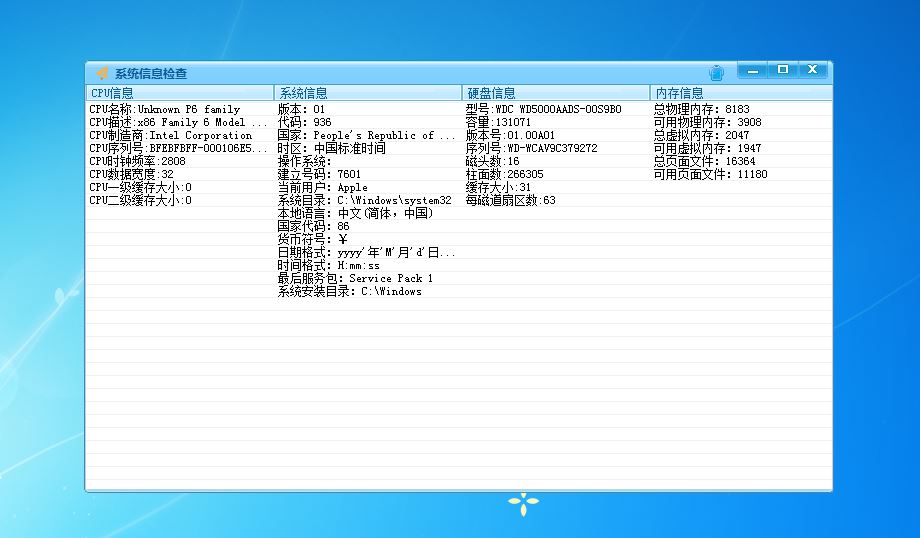Close the 系统信息检查 window
This screenshot has height=538, width=920.
(813, 70)
